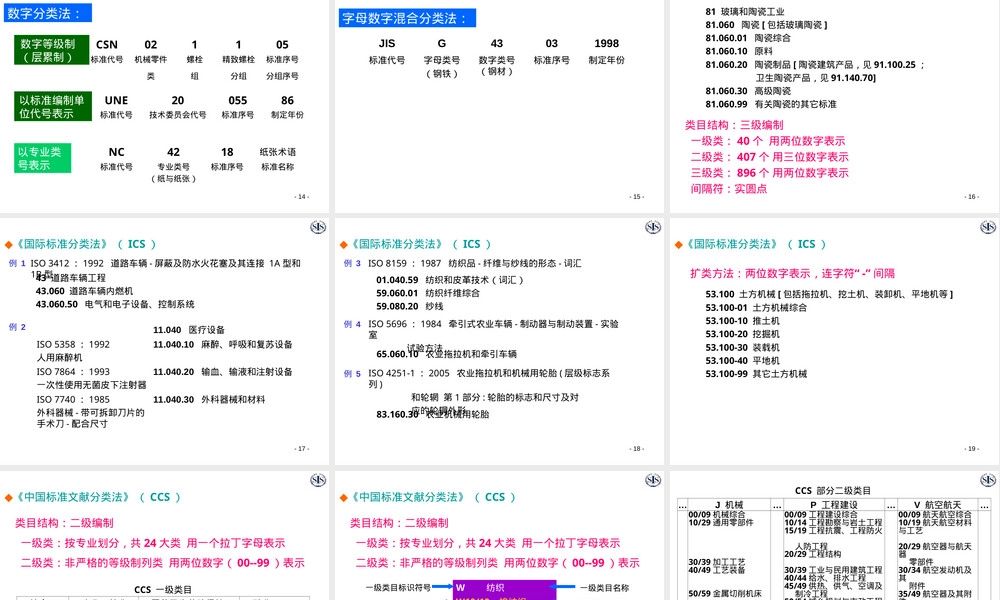Image resolution: width=1000 pixels, height=600 pixels.
Task: Click 43.060.50 电气和电子设备、控制系统 line
Action: click(115, 304)
